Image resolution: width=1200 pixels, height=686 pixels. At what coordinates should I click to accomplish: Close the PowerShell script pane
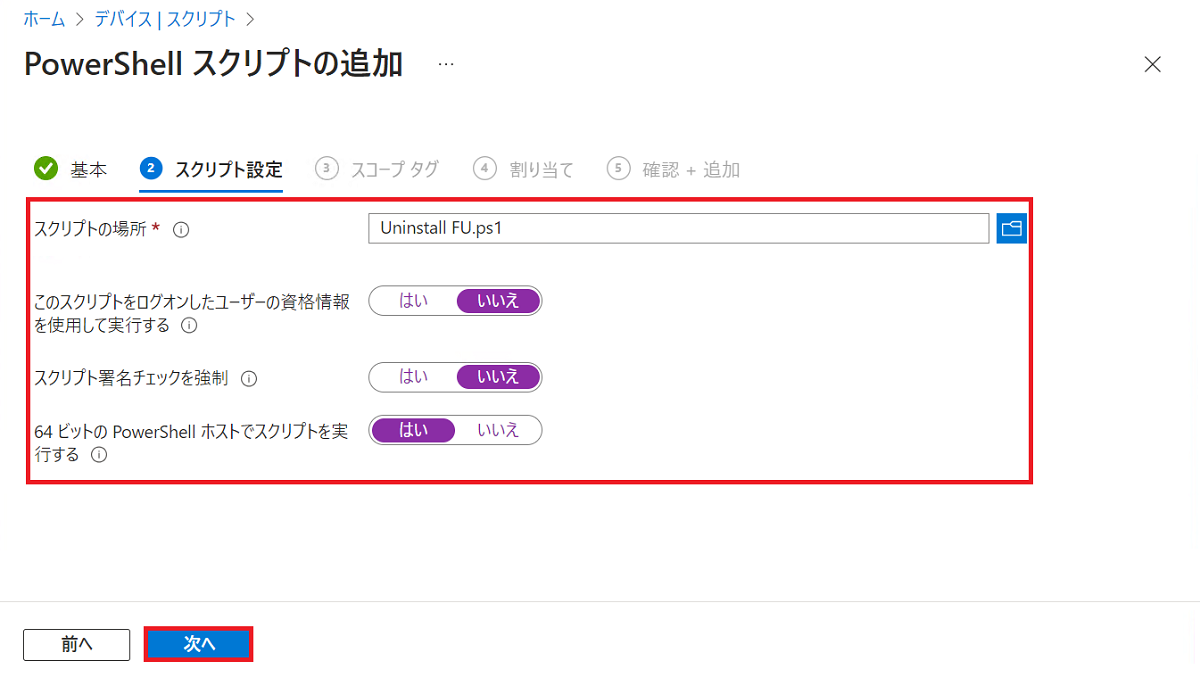tap(1152, 65)
